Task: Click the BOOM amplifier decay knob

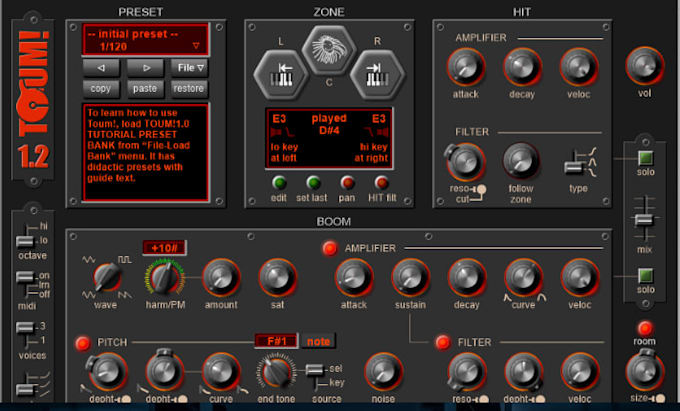Action: (467, 278)
